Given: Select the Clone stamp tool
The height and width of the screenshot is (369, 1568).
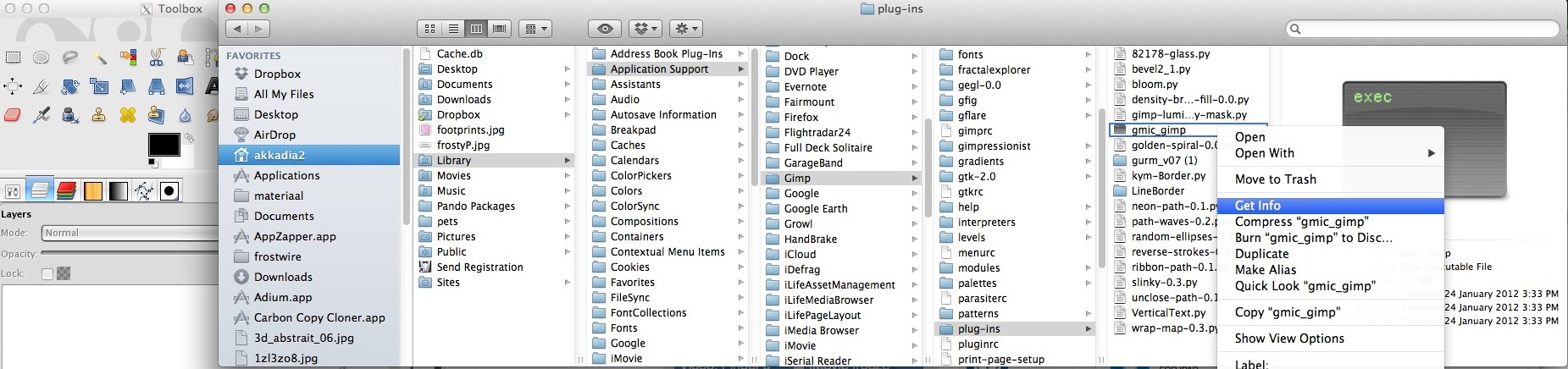Looking at the screenshot, I should [x=99, y=115].
